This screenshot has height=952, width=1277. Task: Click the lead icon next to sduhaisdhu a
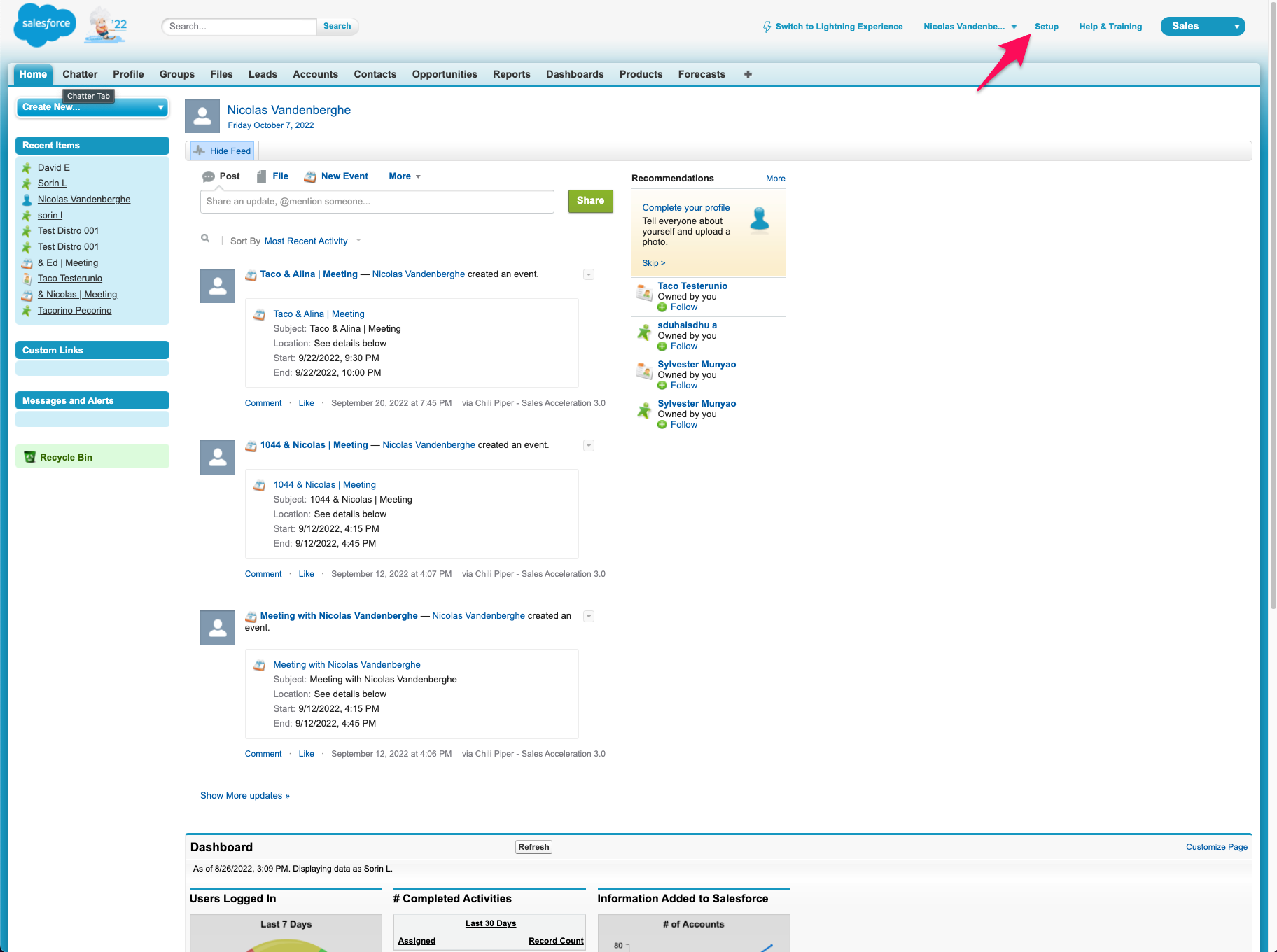click(x=644, y=332)
